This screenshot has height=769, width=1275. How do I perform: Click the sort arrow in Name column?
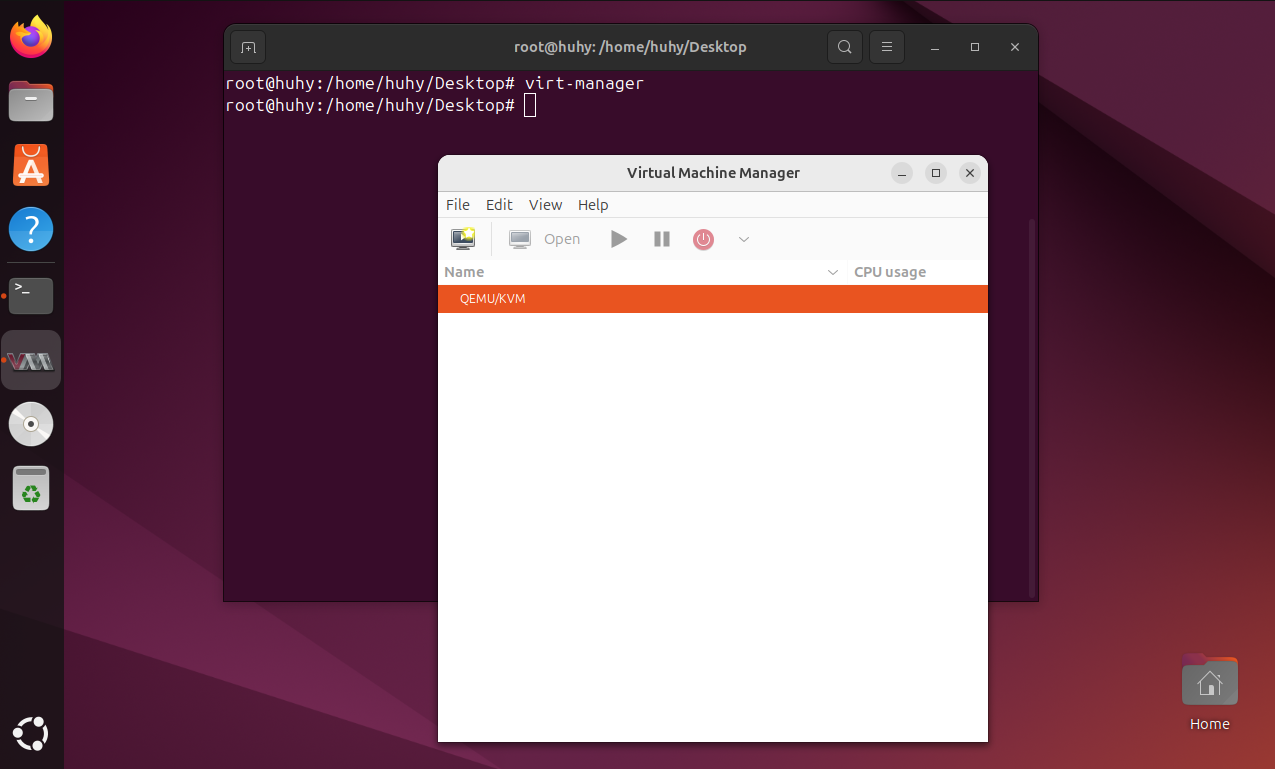pos(833,272)
